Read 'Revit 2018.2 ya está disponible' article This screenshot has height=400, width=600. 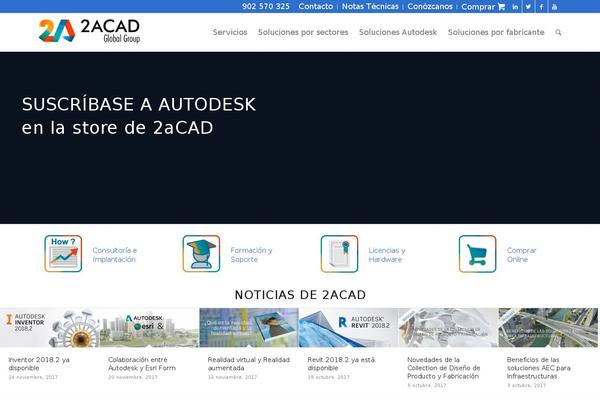341,364
